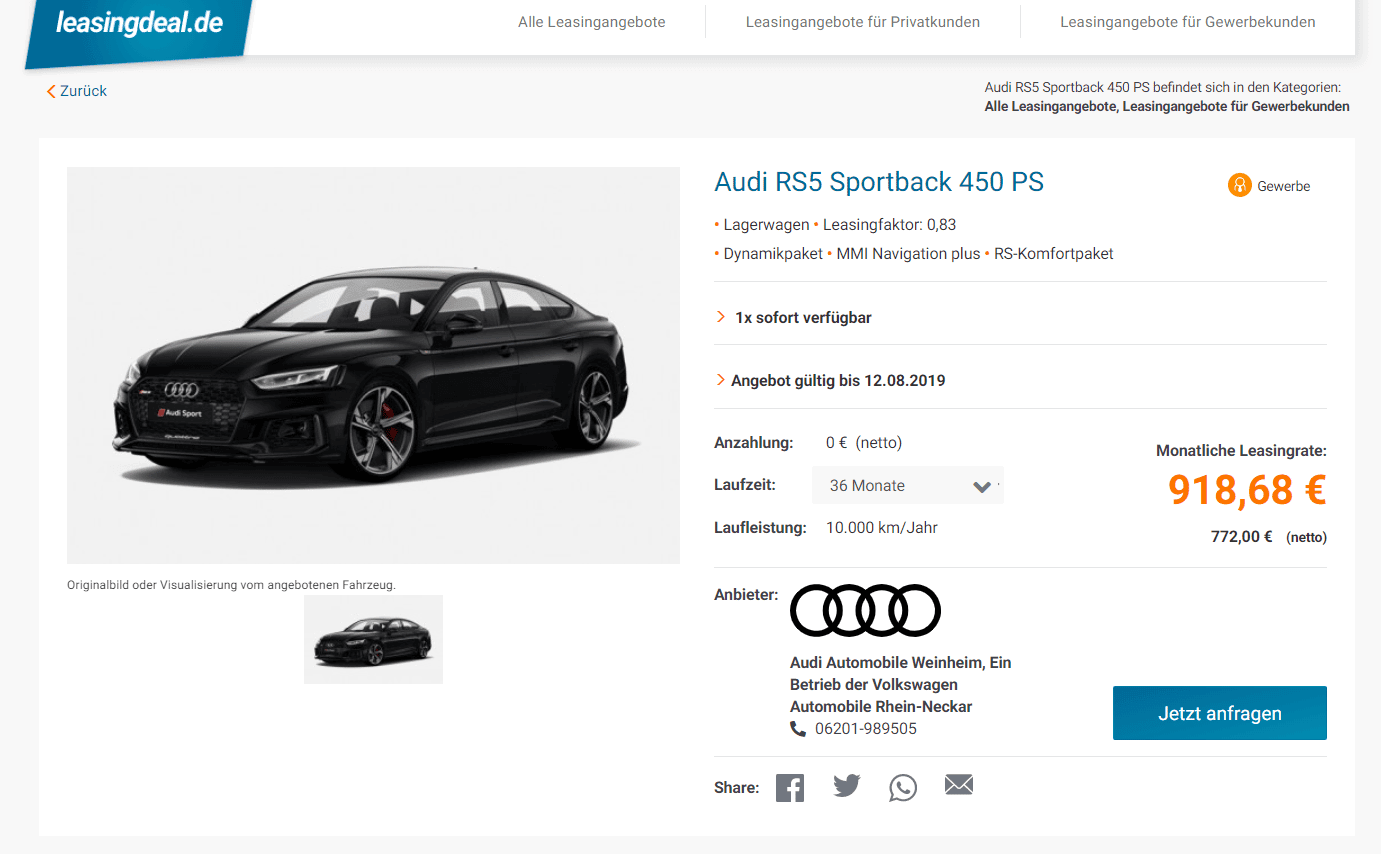Call dealer number 06201-989505
Image resolution: width=1381 pixels, height=854 pixels.
click(866, 729)
